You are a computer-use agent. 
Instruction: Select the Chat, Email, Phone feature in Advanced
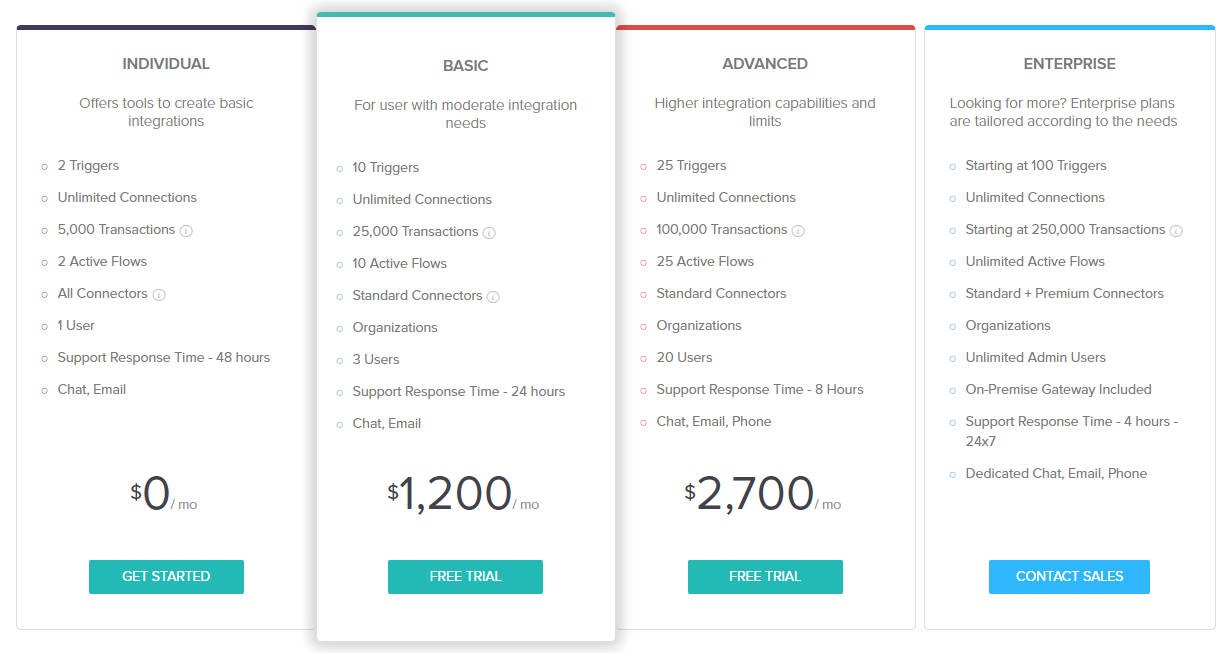713,421
